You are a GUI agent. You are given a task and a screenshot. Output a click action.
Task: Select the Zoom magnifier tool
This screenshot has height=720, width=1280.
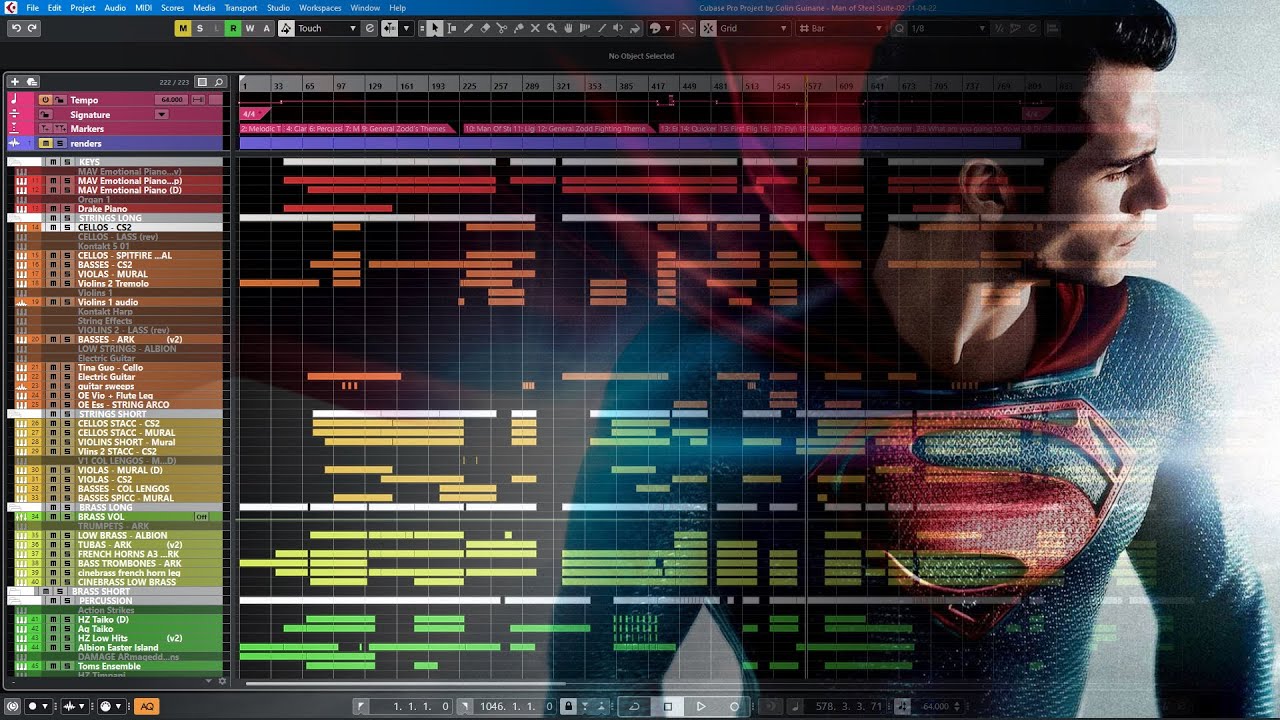click(551, 28)
